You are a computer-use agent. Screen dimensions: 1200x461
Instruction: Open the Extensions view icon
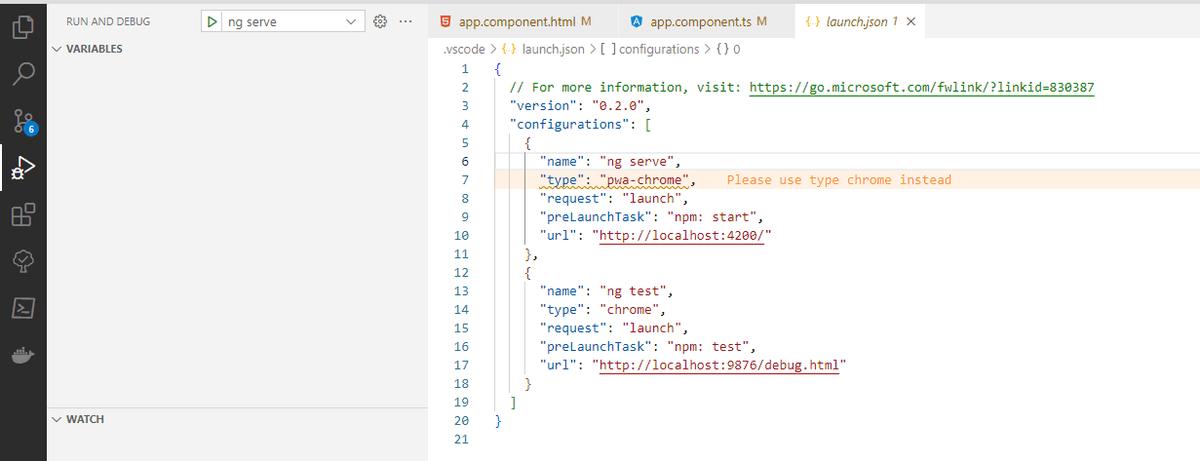pos(23,214)
